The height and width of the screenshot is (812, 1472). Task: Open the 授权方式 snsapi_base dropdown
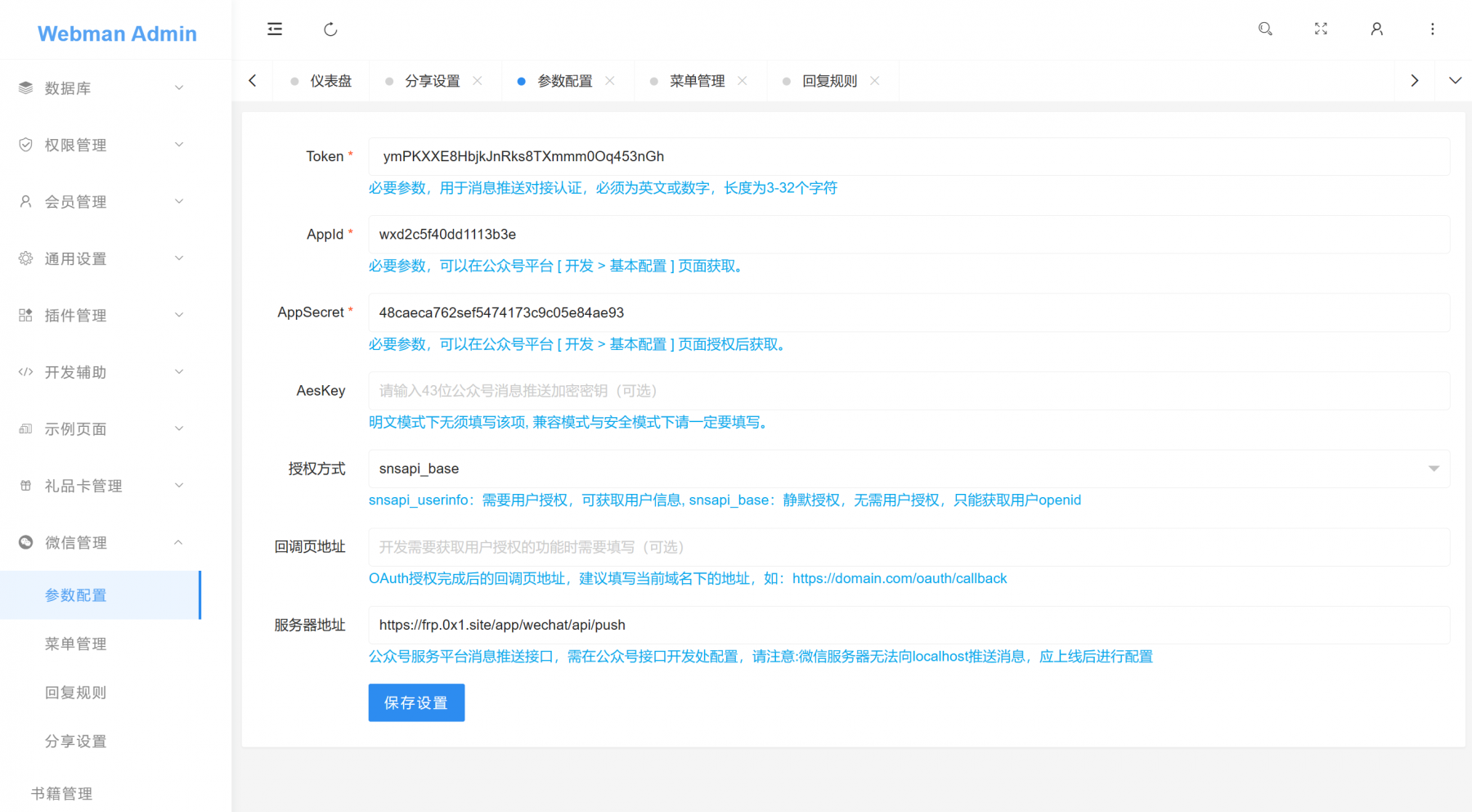click(909, 469)
